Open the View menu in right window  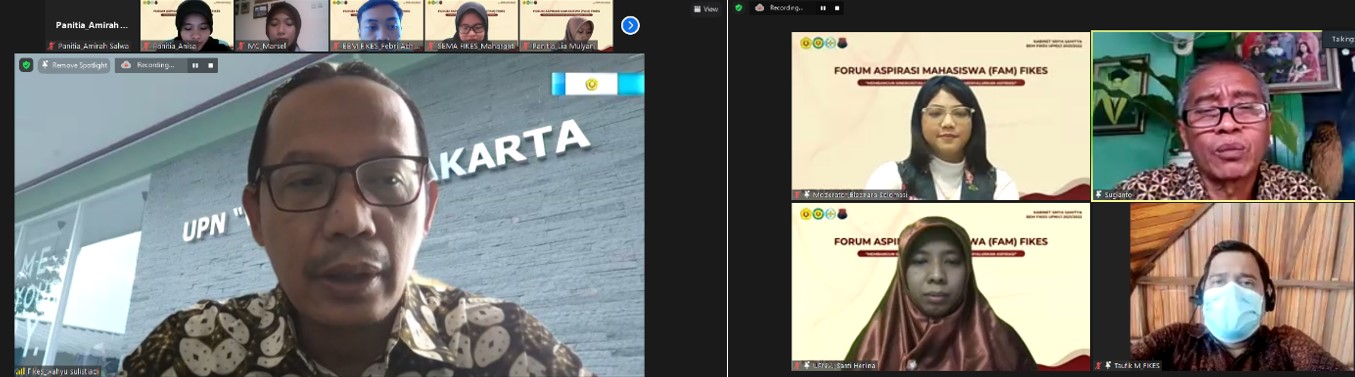pos(705,9)
